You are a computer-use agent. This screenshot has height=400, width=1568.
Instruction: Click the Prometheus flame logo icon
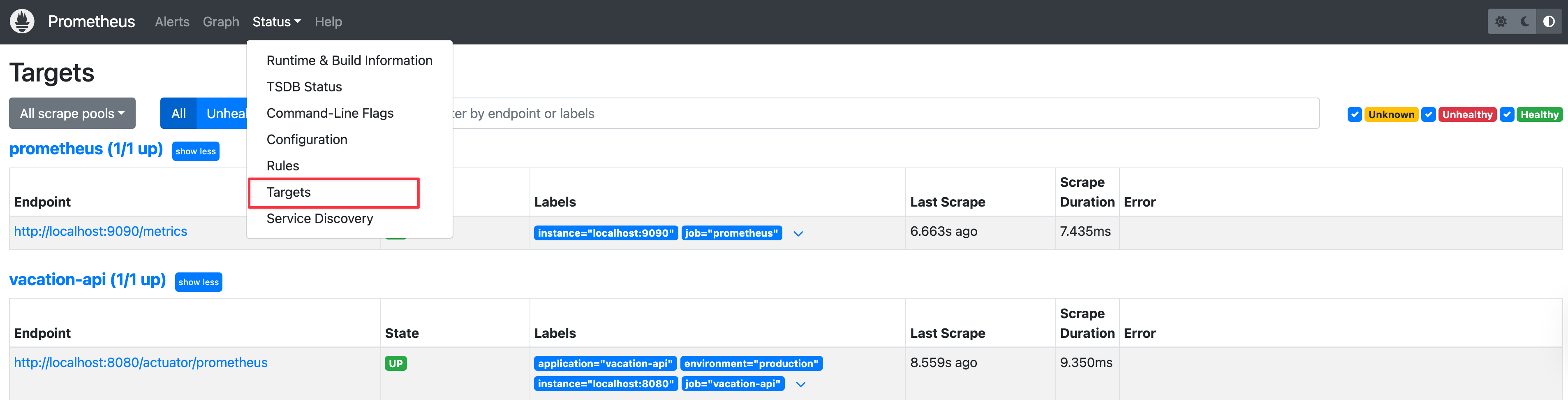23,21
